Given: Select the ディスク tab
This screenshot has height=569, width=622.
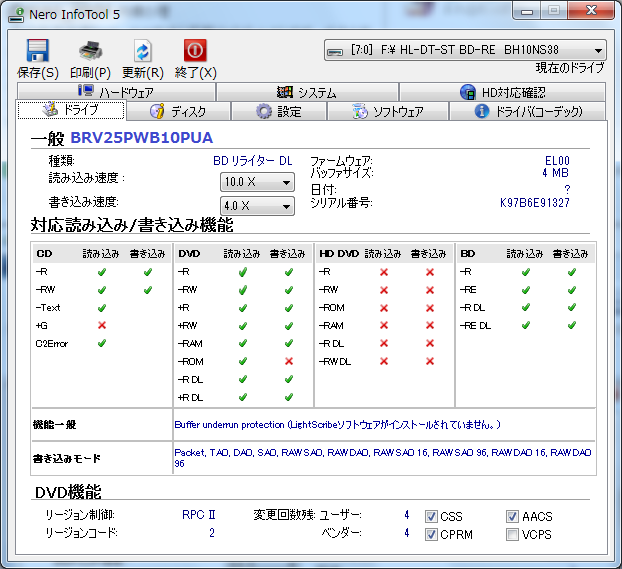Looking at the screenshot, I should coord(178,111).
